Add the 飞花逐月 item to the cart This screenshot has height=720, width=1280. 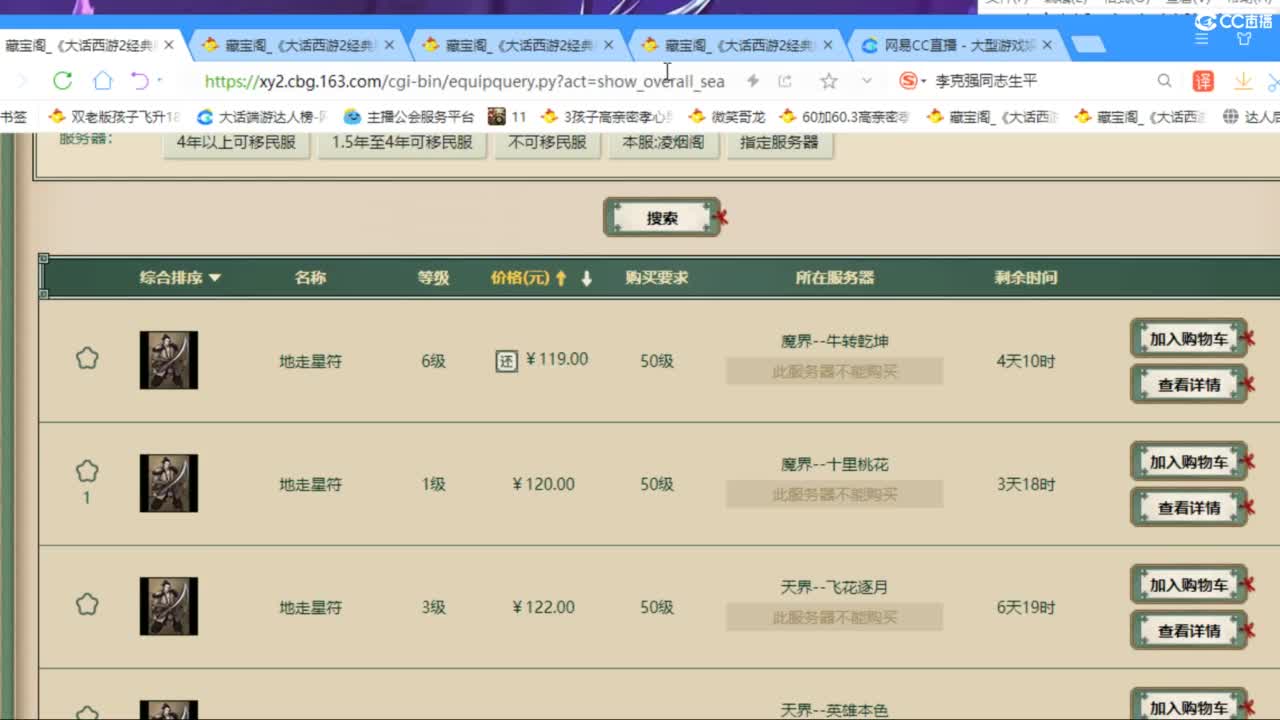[x=1189, y=585]
